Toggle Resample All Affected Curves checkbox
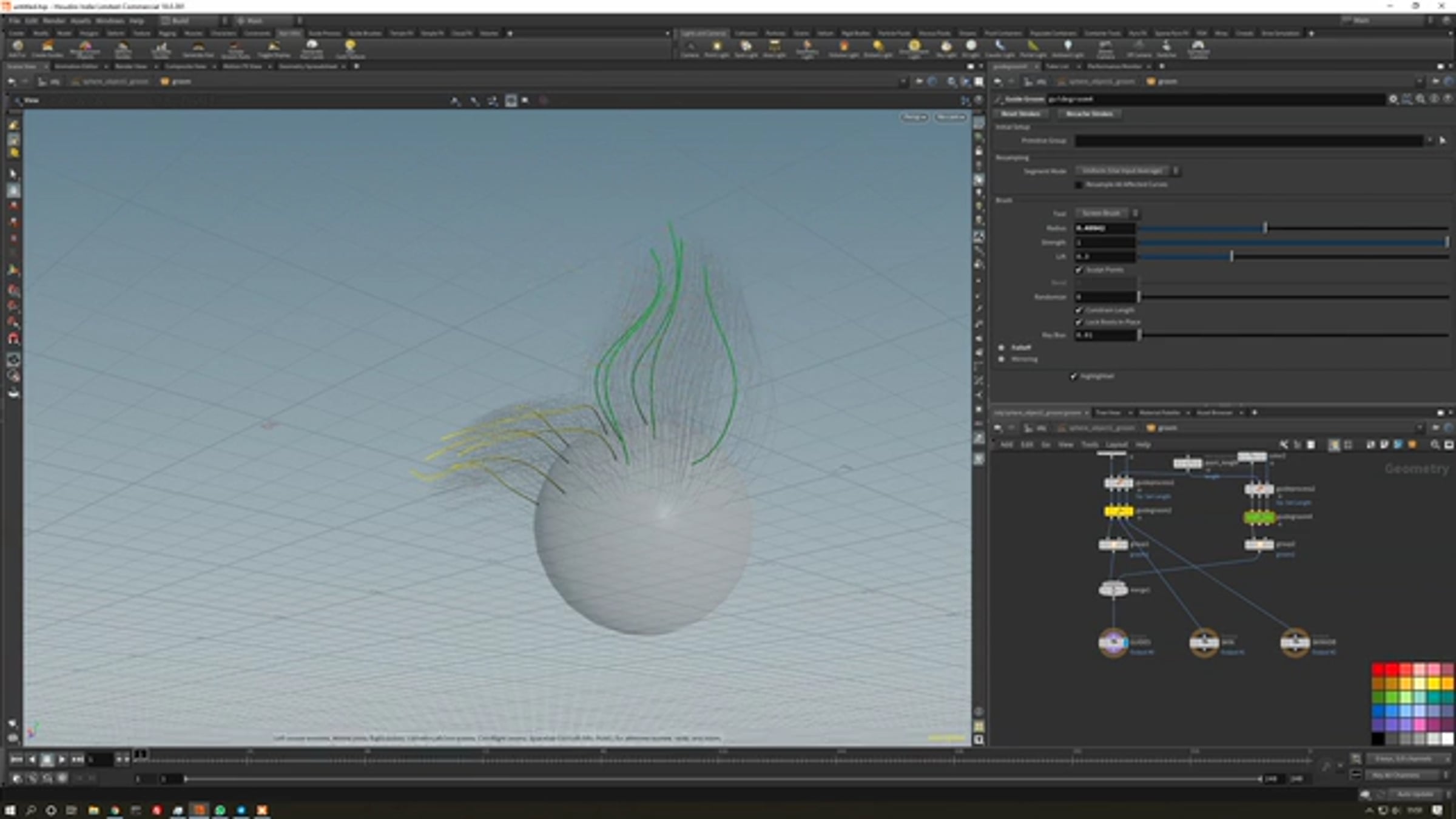 pyautogui.click(x=1079, y=184)
